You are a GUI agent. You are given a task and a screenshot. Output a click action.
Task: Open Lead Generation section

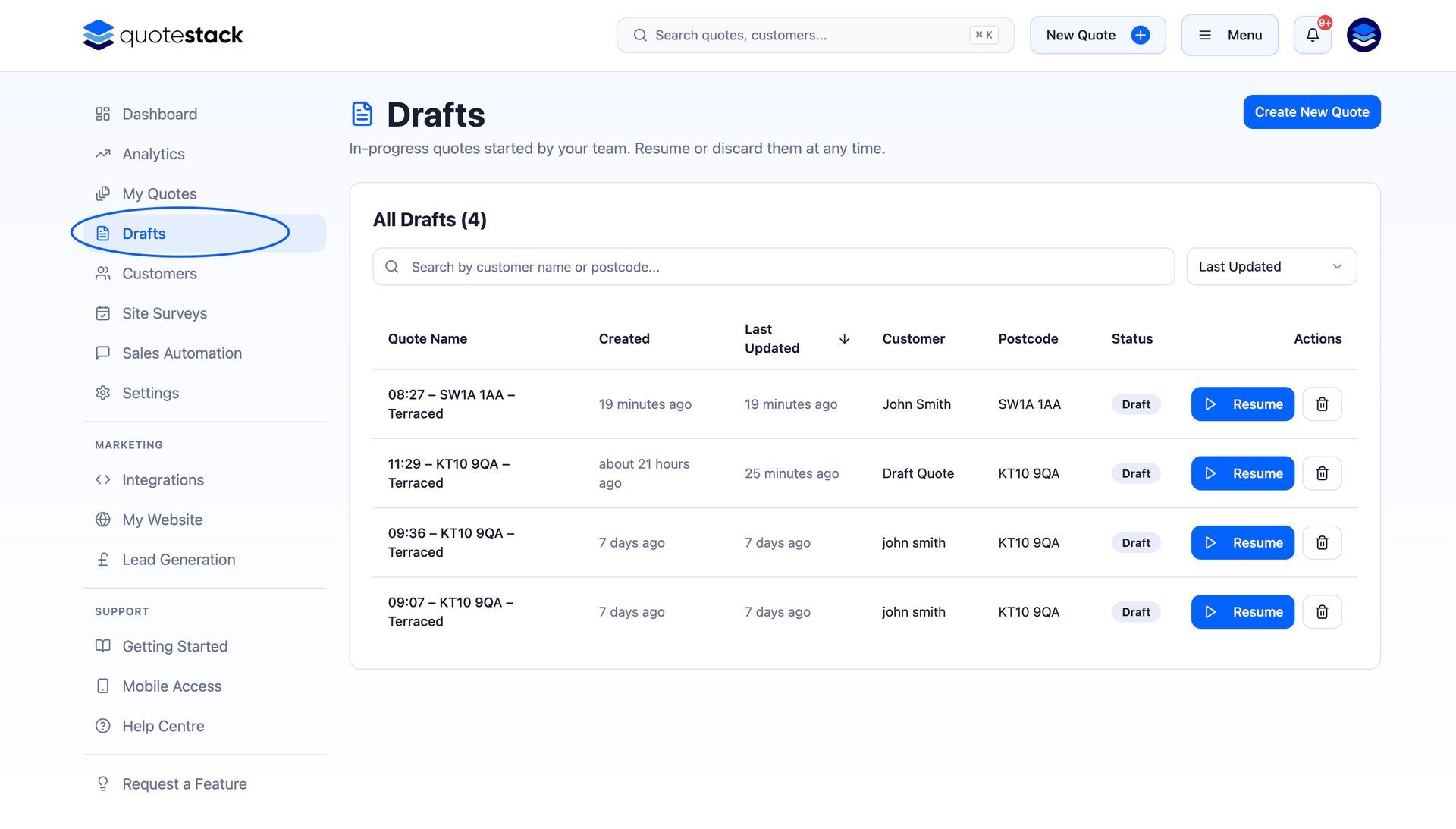point(178,560)
